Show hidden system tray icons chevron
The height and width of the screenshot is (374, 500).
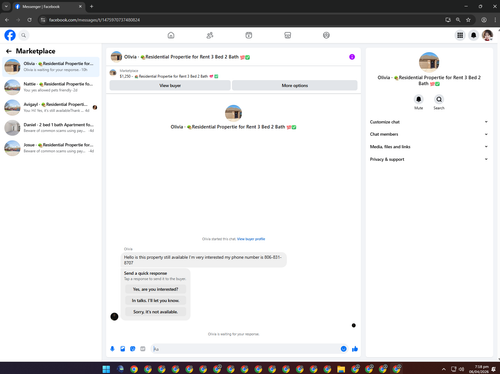[x=444, y=369]
